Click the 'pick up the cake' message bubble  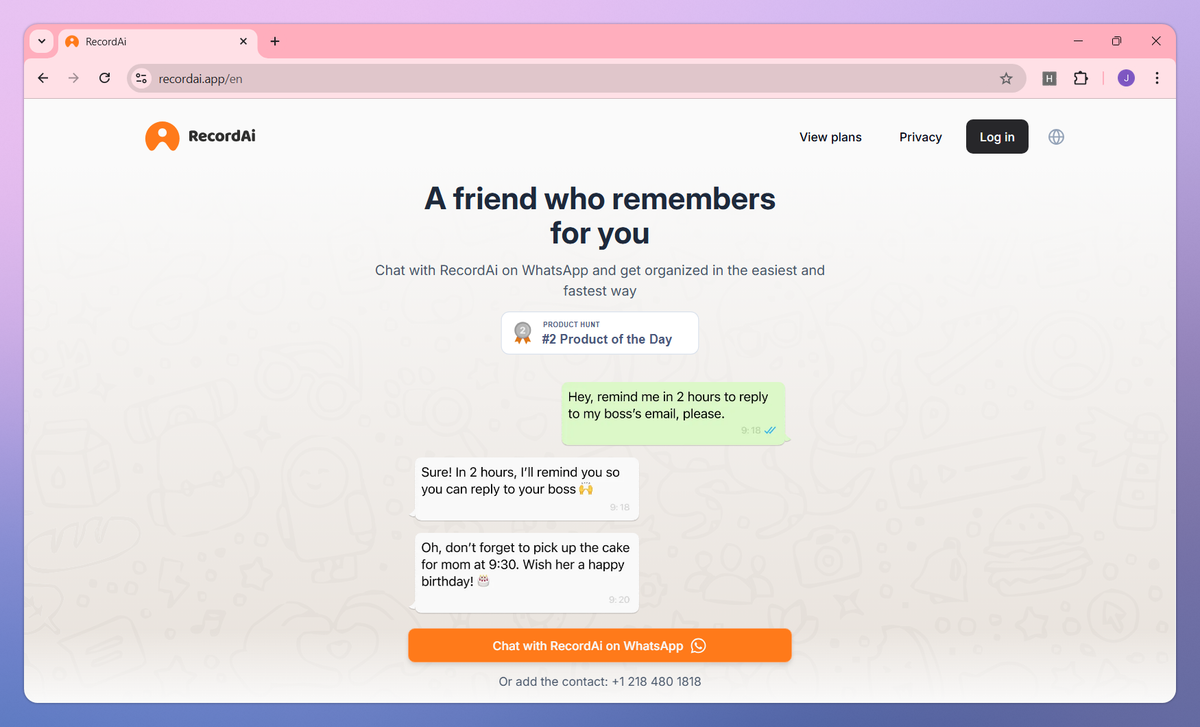click(x=527, y=573)
